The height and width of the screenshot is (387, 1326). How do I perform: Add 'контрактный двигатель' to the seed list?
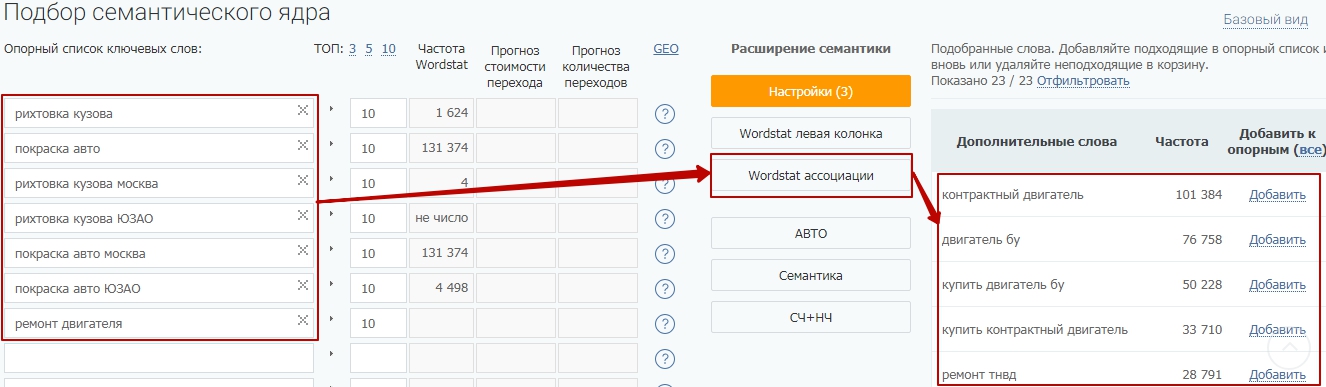tap(1277, 195)
